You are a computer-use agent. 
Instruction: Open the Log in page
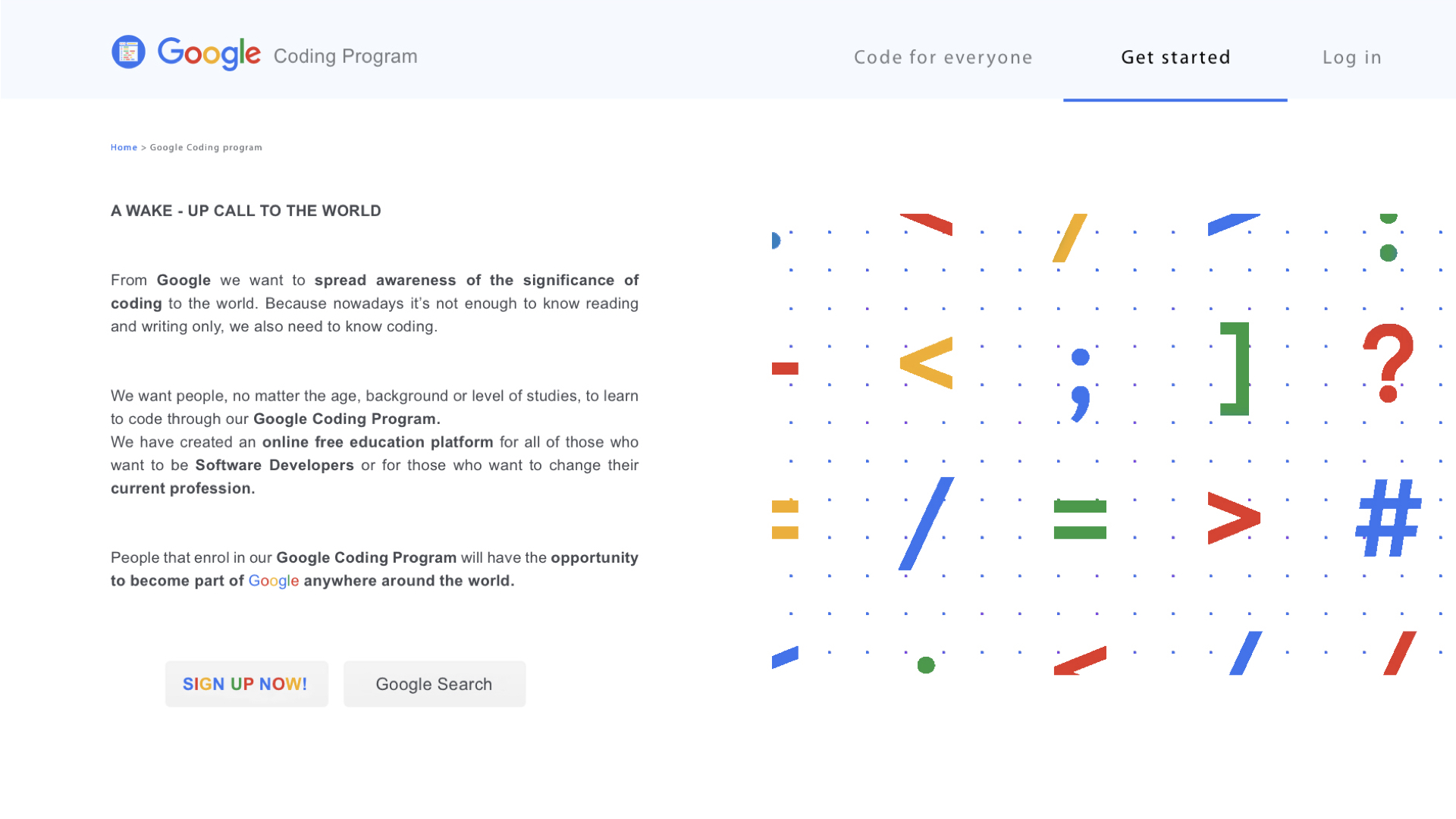coord(1351,58)
